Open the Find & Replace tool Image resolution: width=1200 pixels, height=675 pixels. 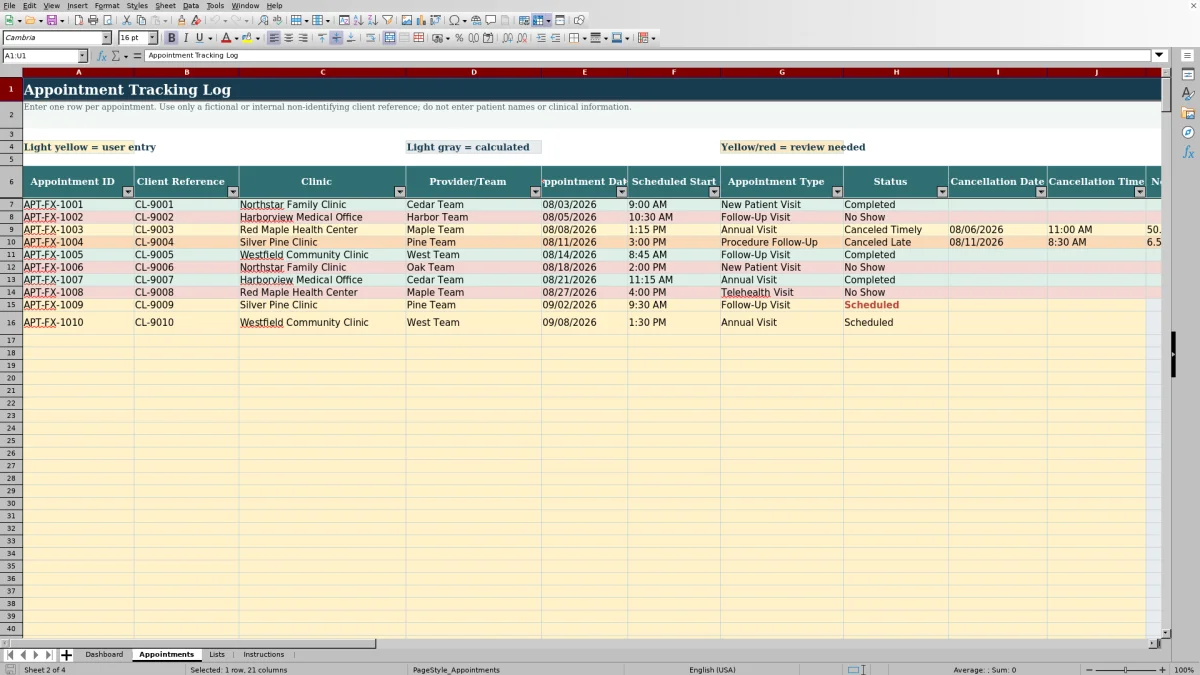(262, 20)
